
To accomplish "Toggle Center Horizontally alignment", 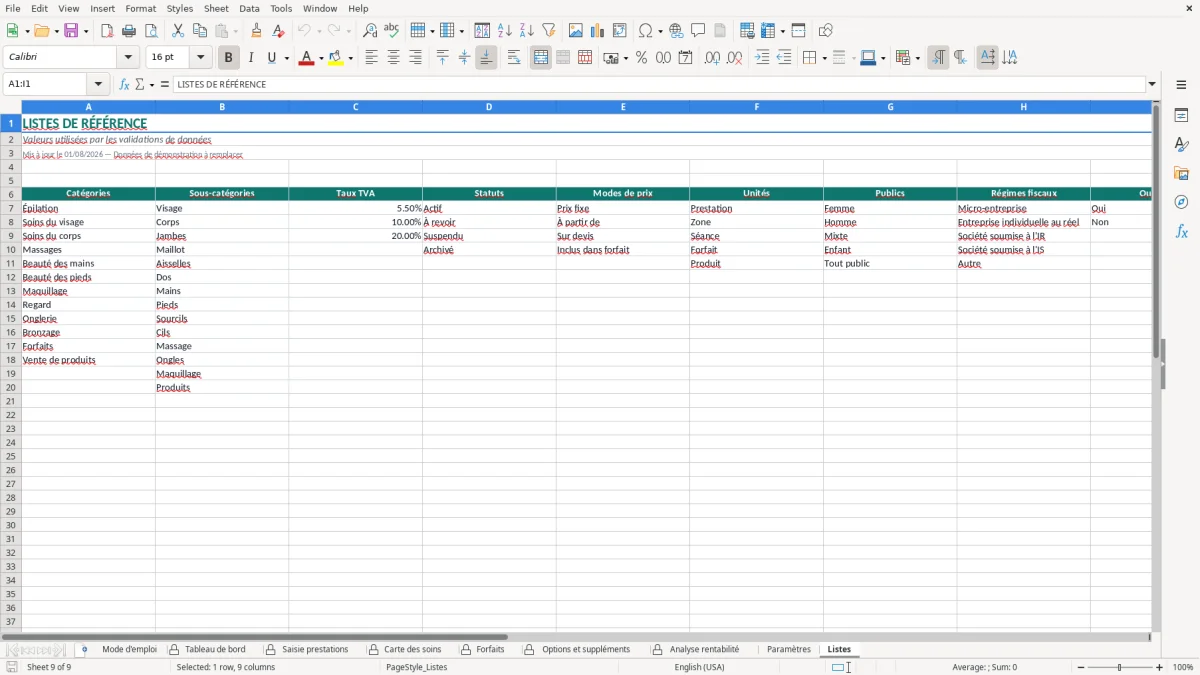I will click(x=393, y=58).
